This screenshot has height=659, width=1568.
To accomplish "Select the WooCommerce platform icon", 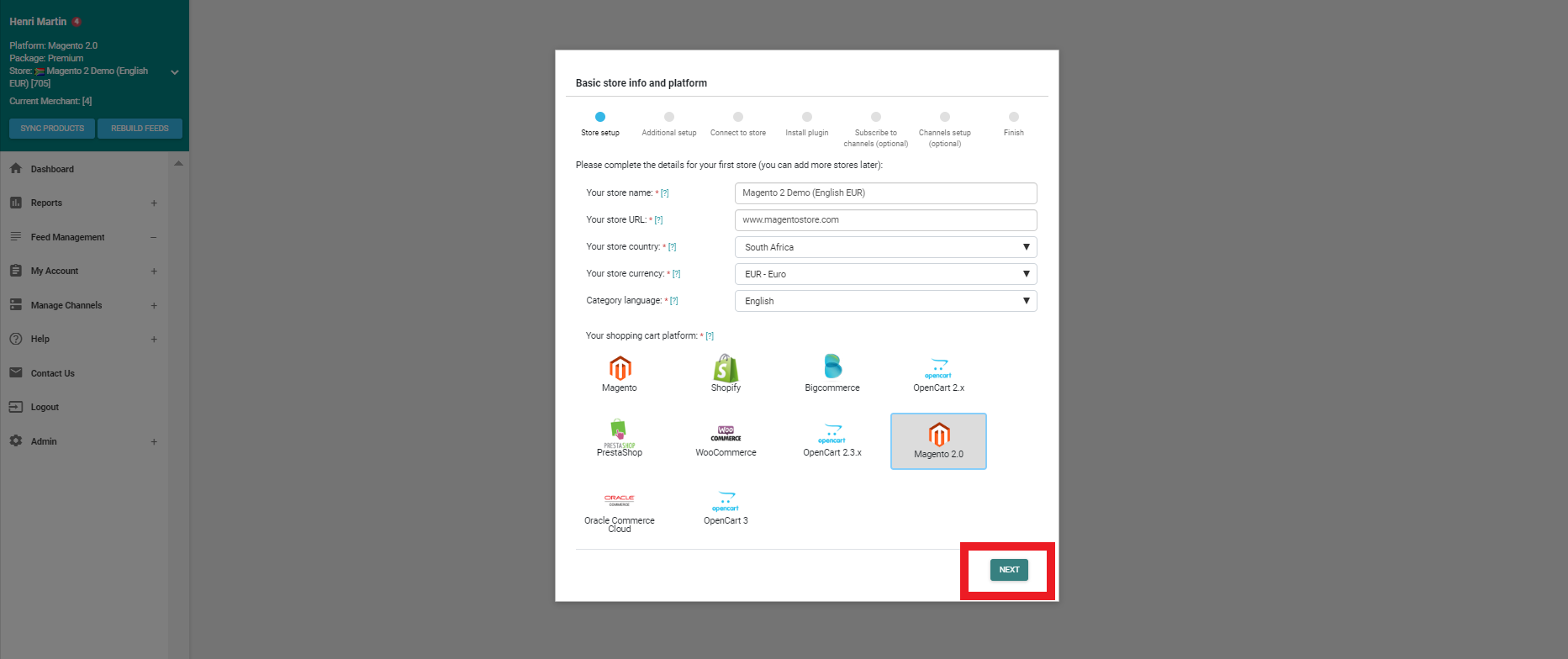I will pyautogui.click(x=726, y=434).
